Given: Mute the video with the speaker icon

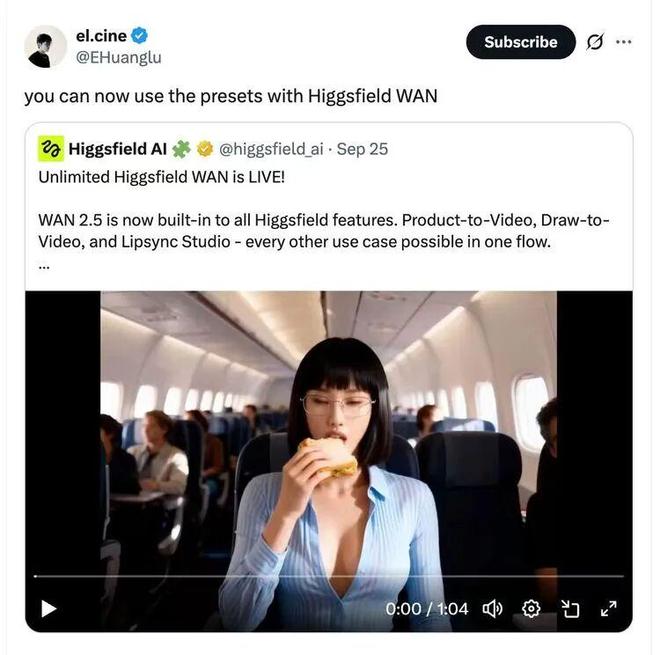Looking at the screenshot, I should click(492, 608).
